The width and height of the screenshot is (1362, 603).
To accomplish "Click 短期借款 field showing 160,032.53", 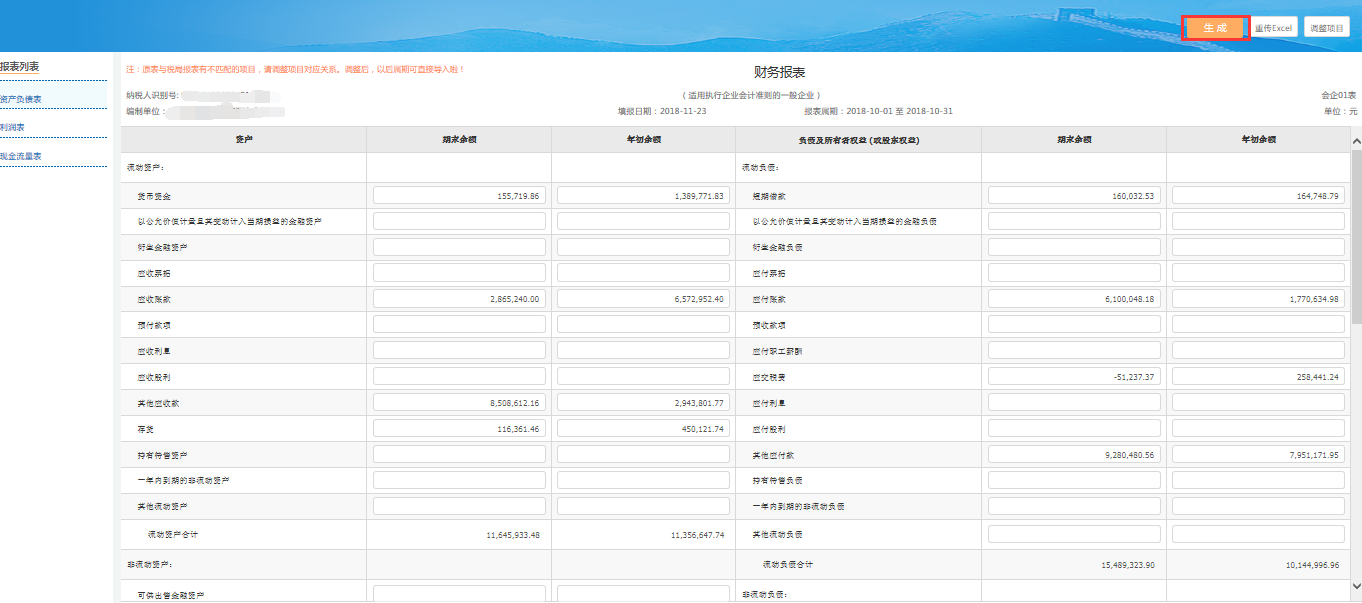I will [1074, 196].
